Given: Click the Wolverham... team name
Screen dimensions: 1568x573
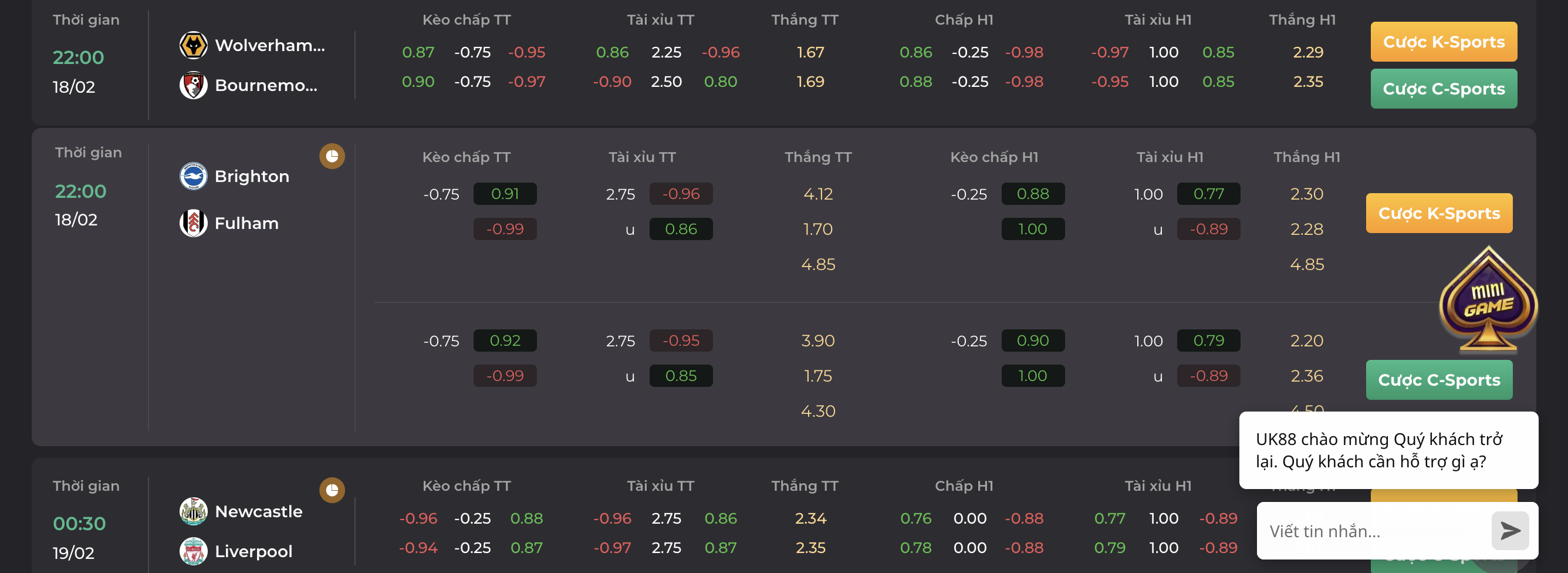Looking at the screenshot, I should coord(270,45).
